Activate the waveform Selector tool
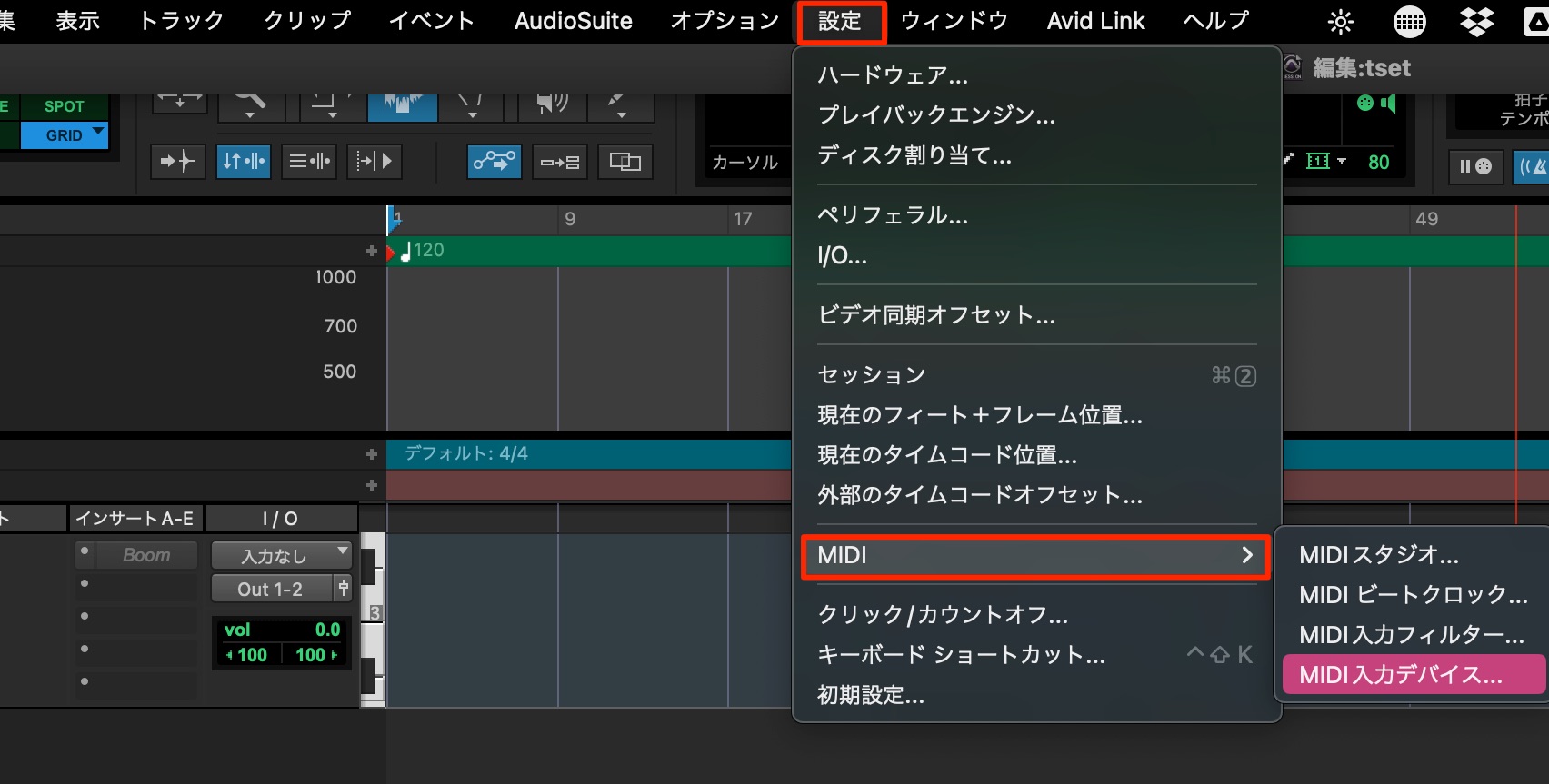 [403, 105]
